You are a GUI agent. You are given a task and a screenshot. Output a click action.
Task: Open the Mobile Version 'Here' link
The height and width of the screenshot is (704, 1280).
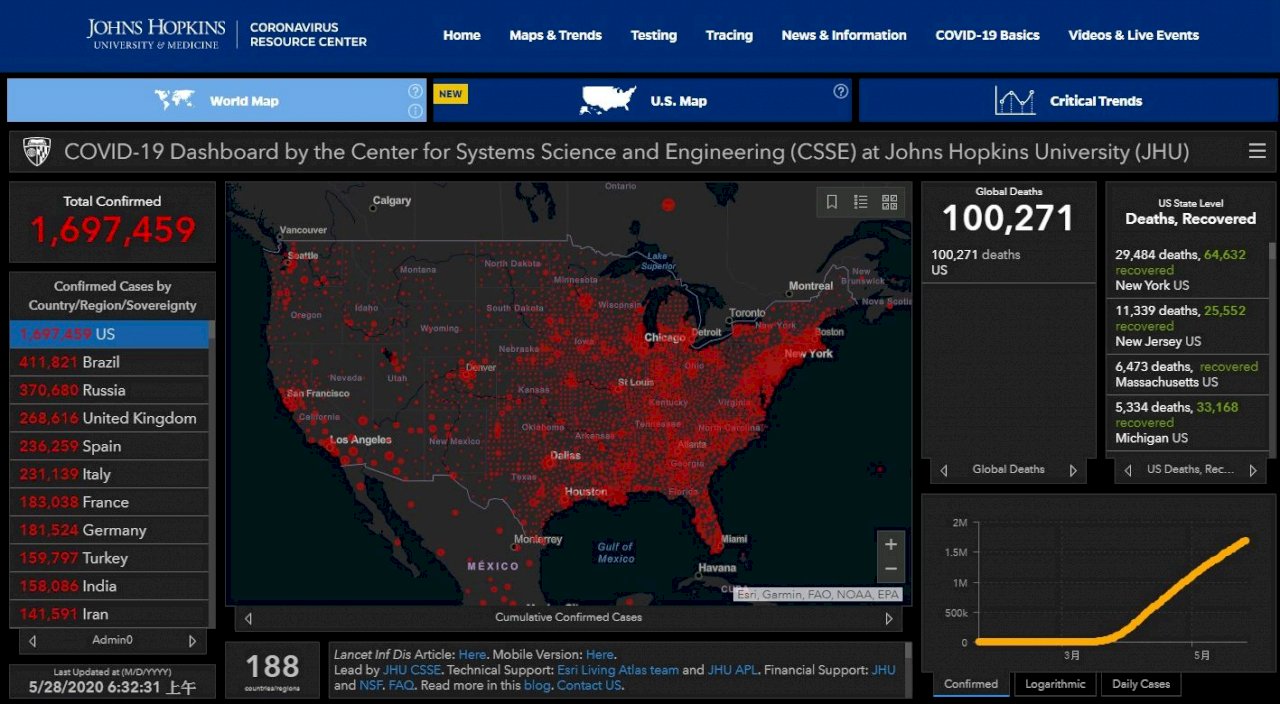(600, 654)
